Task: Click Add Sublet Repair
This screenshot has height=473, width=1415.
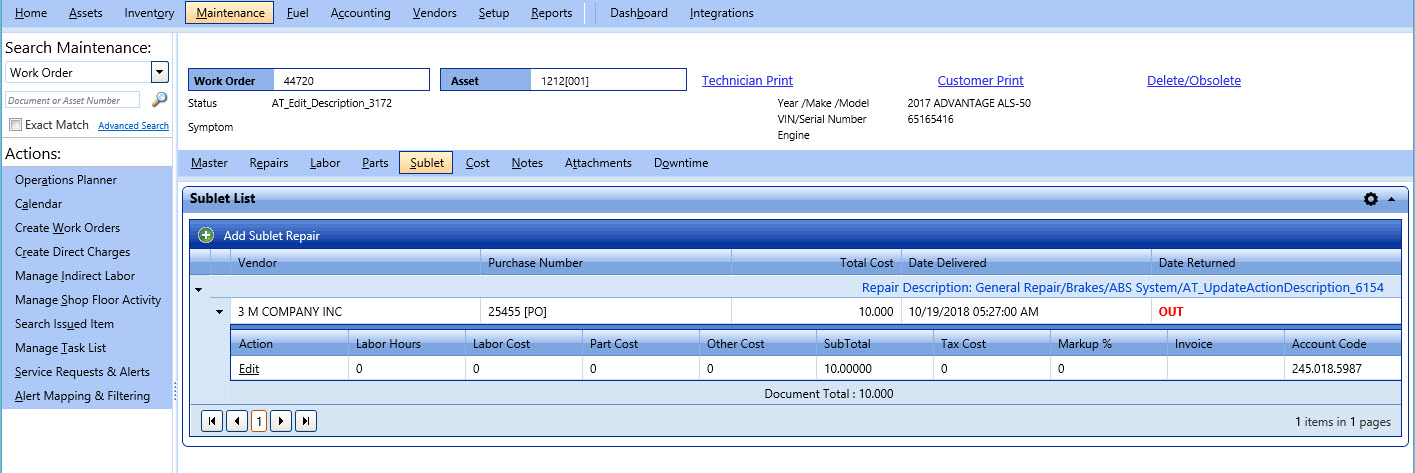Action: pyautogui.click(x=271, y=236)
